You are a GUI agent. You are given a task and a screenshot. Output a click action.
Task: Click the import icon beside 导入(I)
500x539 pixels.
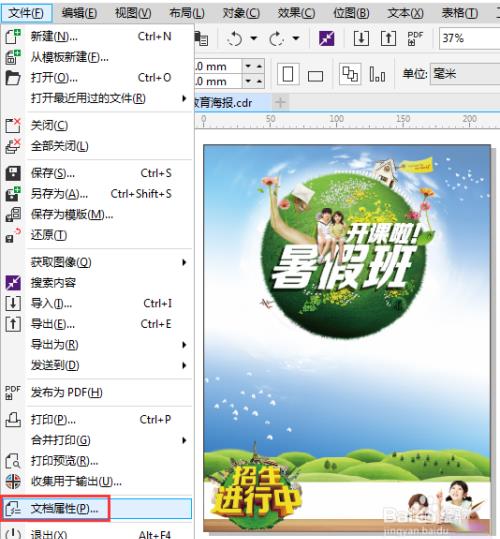pos(13,304)
